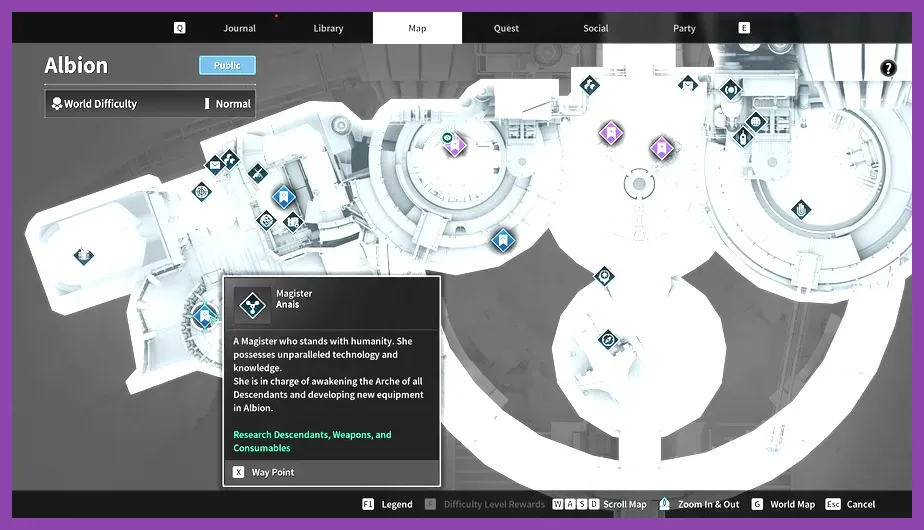
Task: Click the purple bookmark nearest the plaza research icon
Action: 611,133
